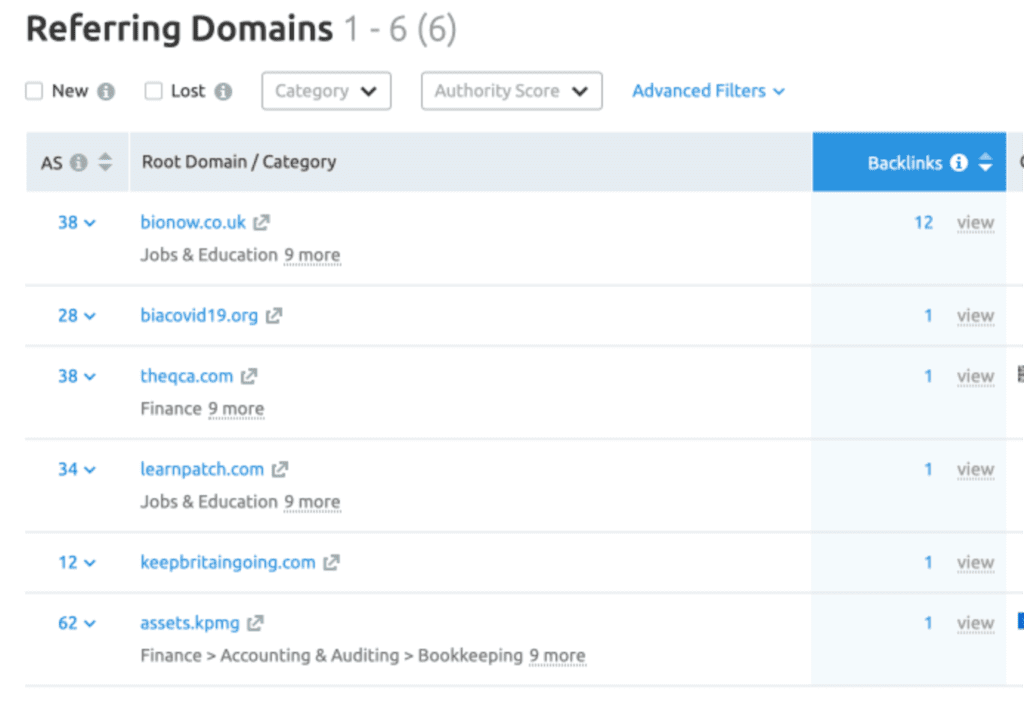1024x711 pixels.
Task: Open learnpatch.com domain link
Action: (x=202, y=469)
